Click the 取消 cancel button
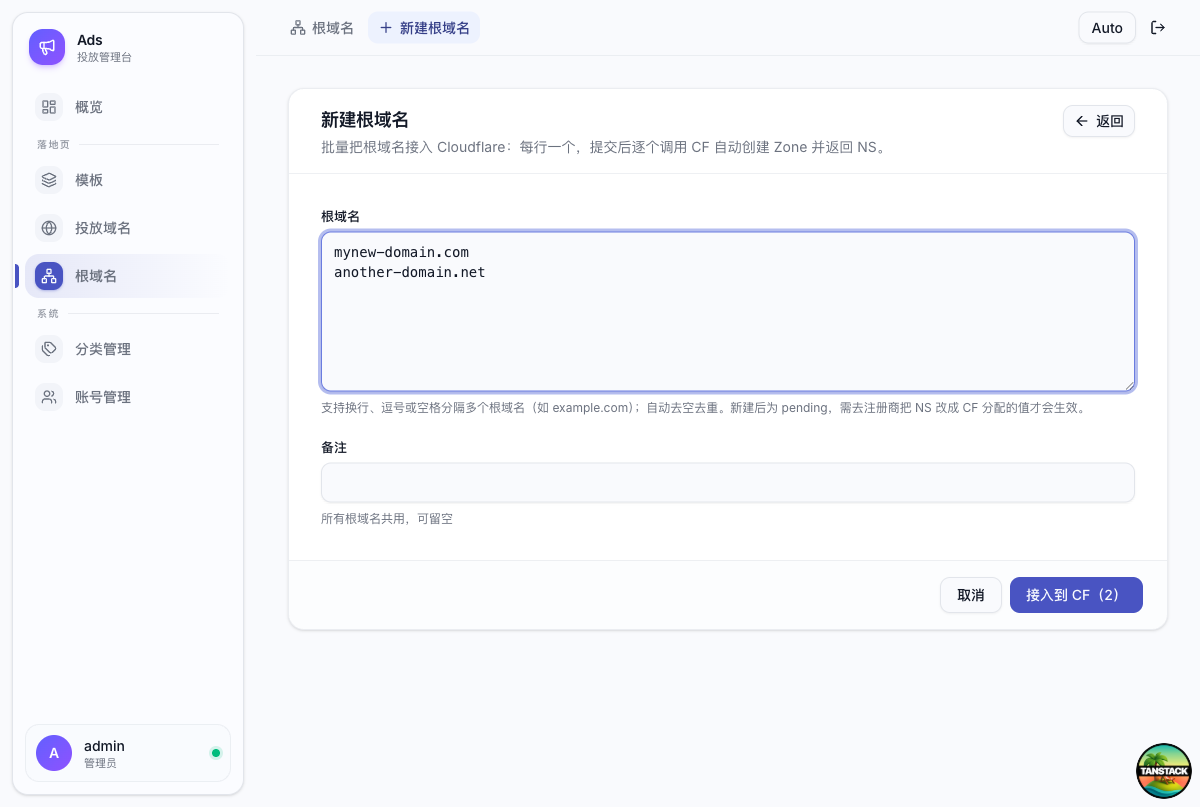The height and width of the screenshot is (807, 1200). point(971,595)
